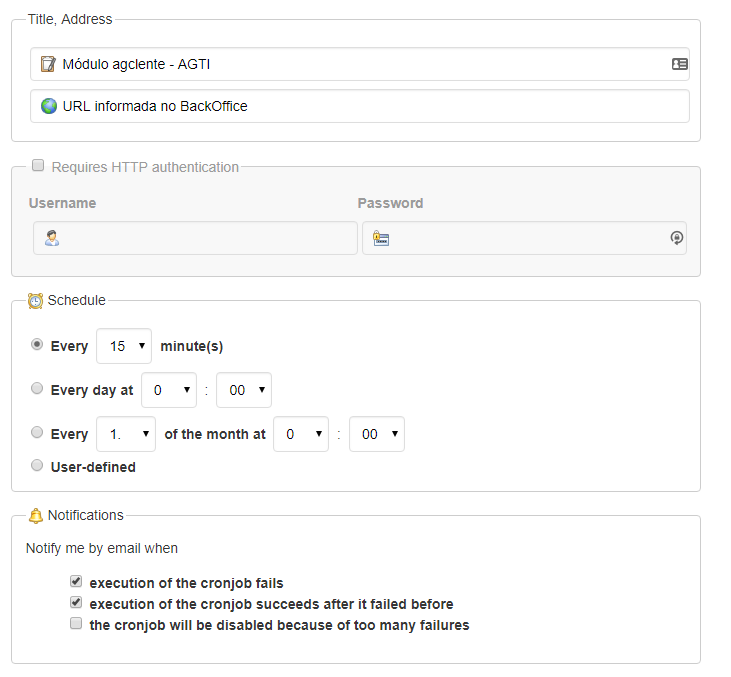
Task: Choose the User-defined schedule option
Action: [x=37, y=465]
